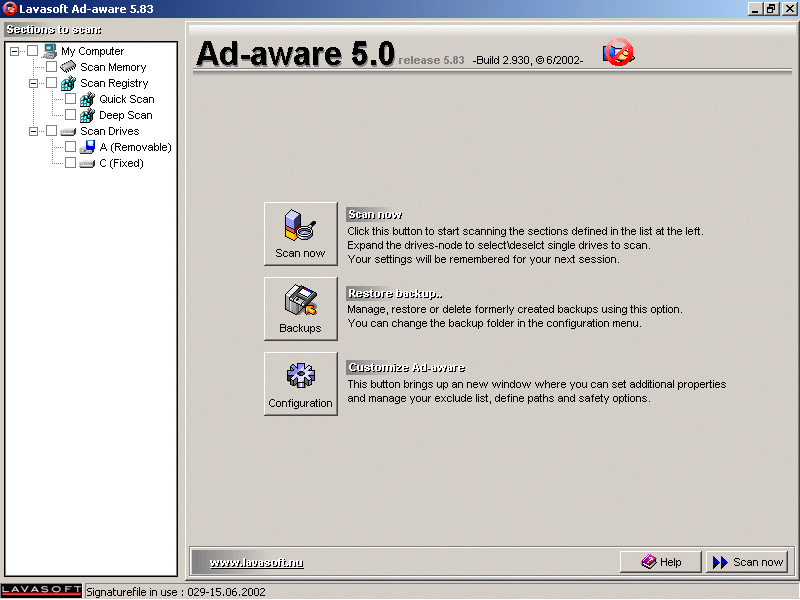The image size is (800, 600).
Task: Click the Scan Memory chip icon
Action: (x=69, y=67)
